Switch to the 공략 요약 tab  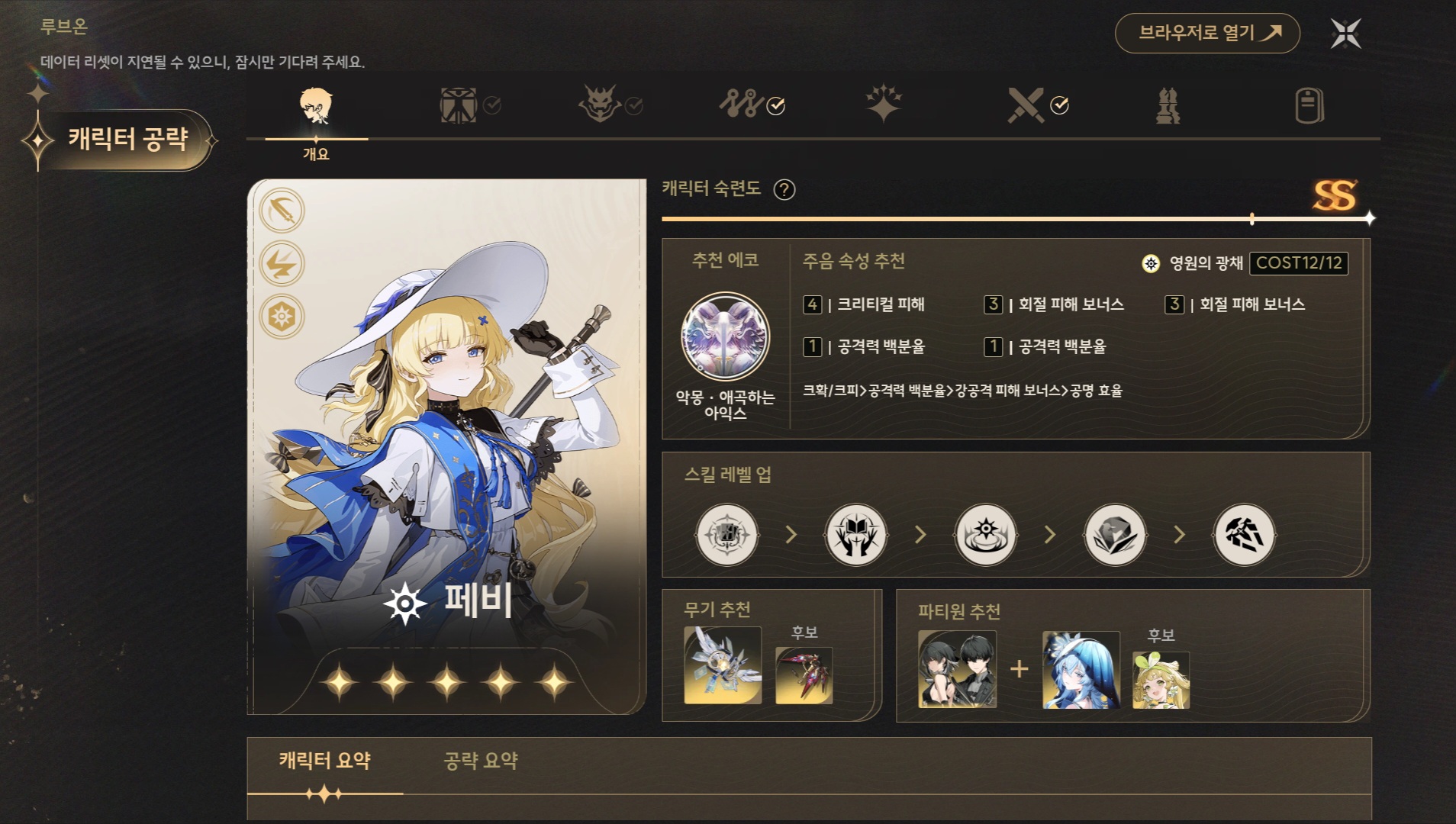(x=481, y=760)
